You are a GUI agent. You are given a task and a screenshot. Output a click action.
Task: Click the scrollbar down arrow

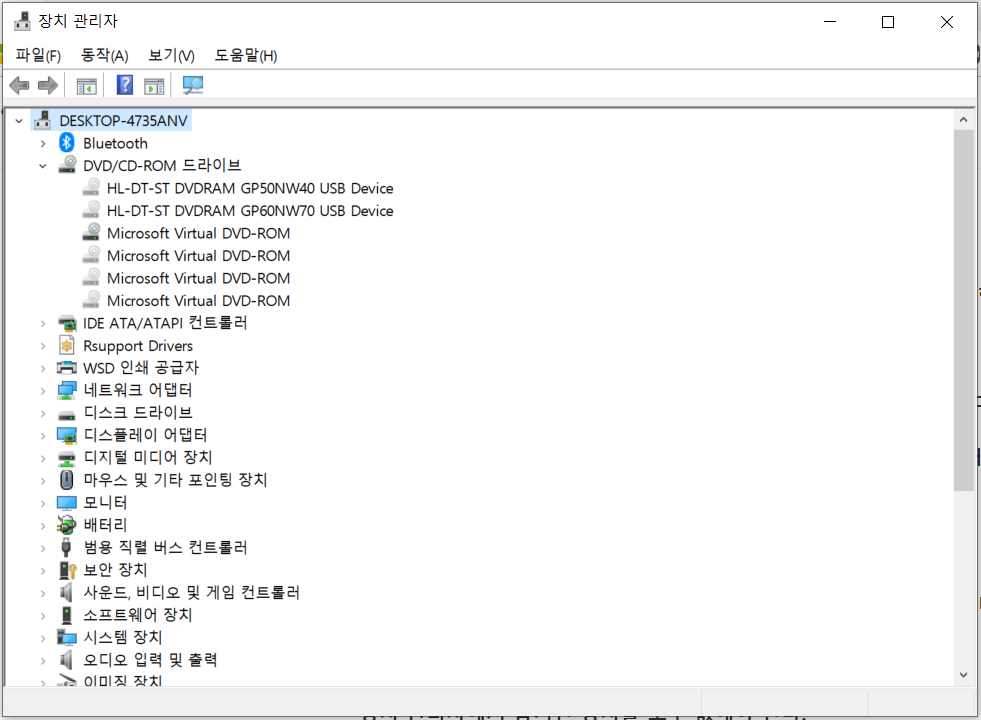pyautogui.click(x=963, y=675)
